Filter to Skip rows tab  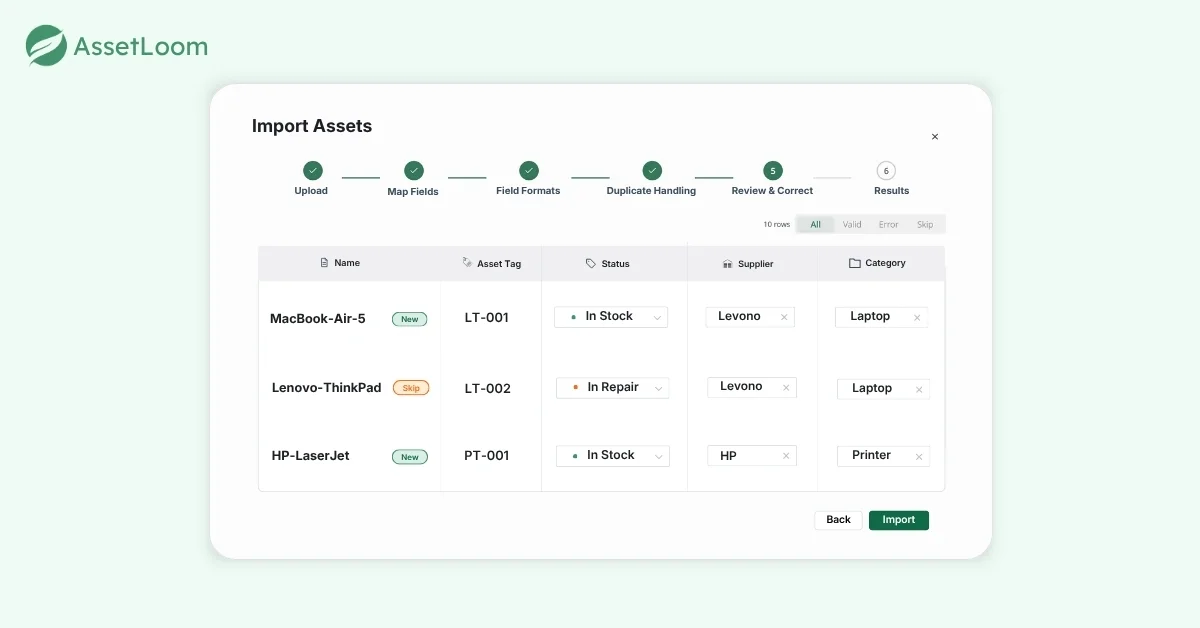[925, 225]
